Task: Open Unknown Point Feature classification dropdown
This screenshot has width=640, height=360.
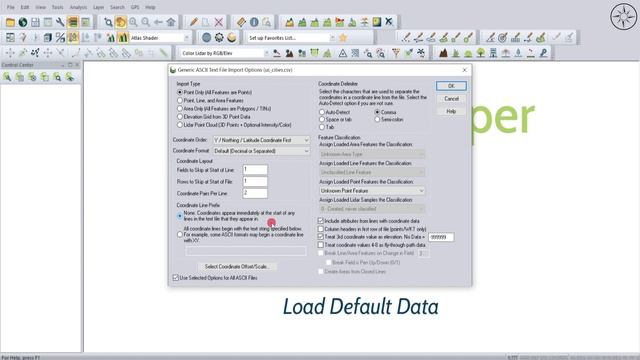Action: [372, 191]
